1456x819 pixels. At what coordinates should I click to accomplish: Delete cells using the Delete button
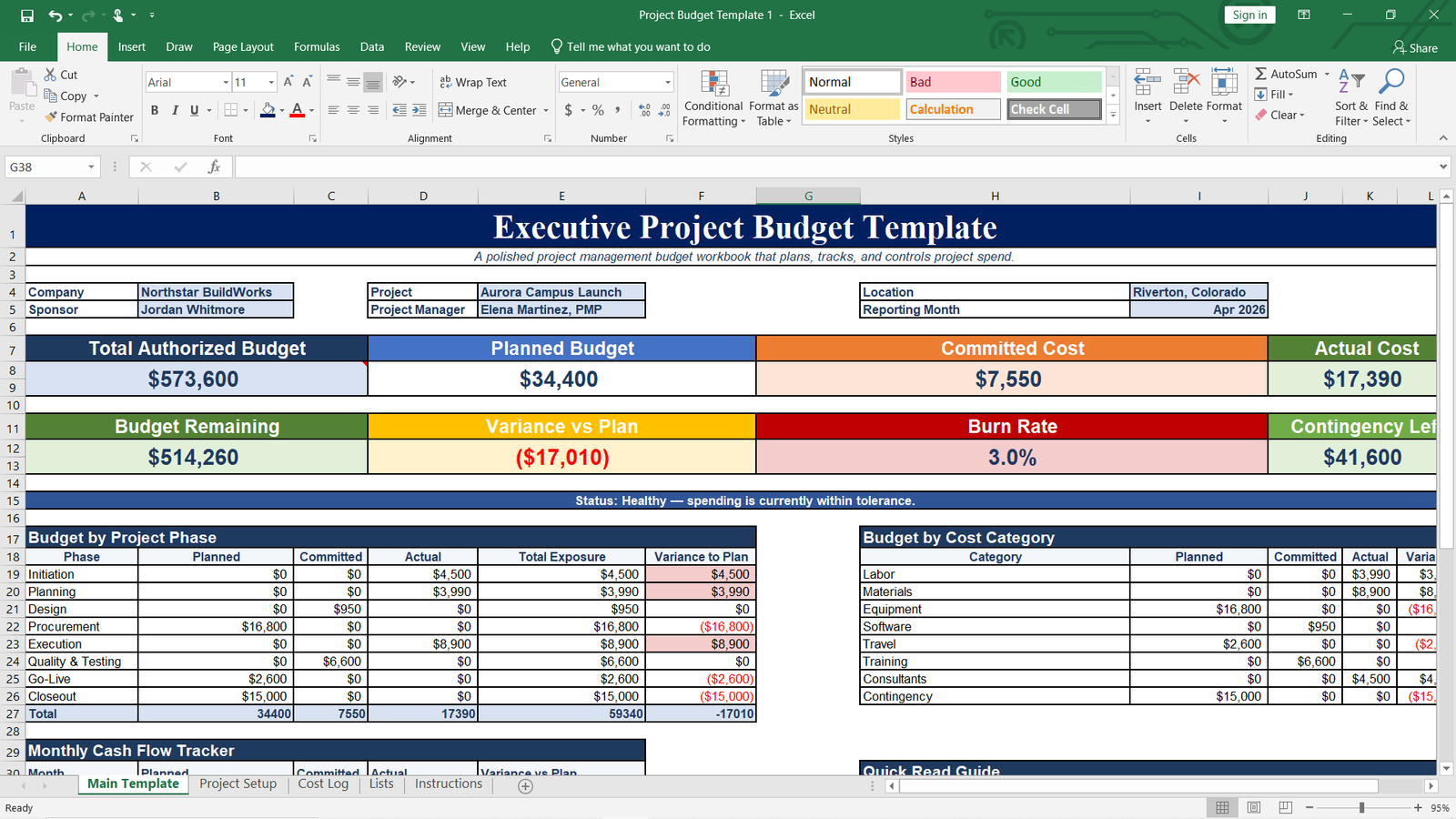[1186, 97]
